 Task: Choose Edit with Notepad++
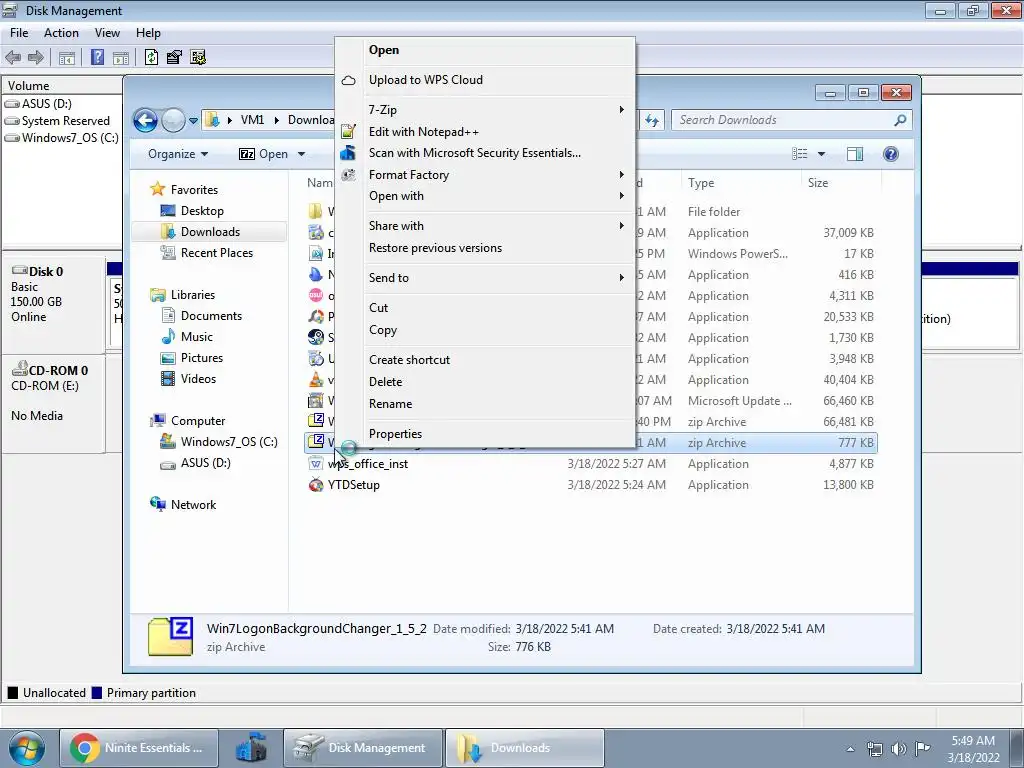coord(498,132)
